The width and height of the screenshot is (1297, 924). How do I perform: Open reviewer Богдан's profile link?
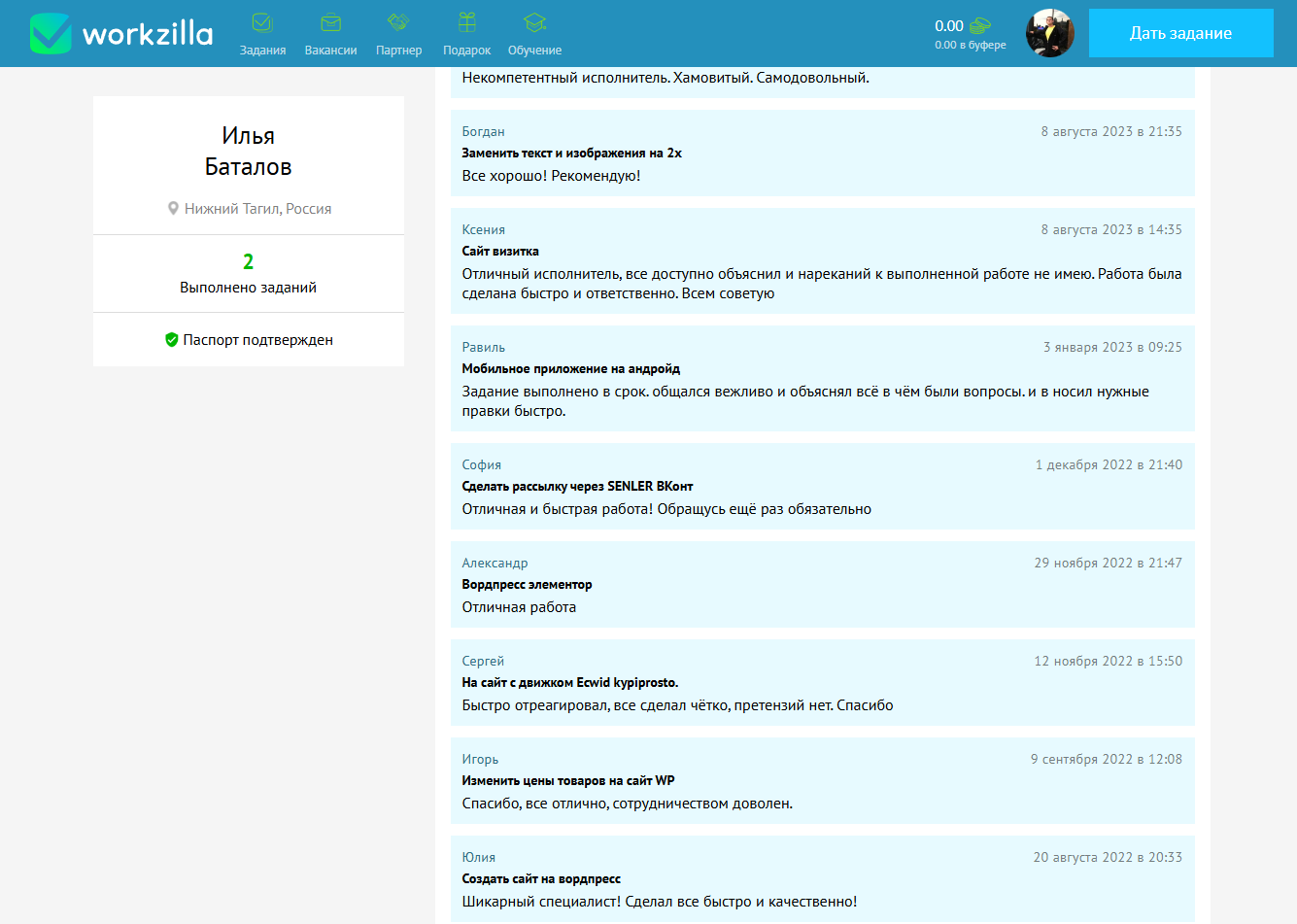(483, 132)
